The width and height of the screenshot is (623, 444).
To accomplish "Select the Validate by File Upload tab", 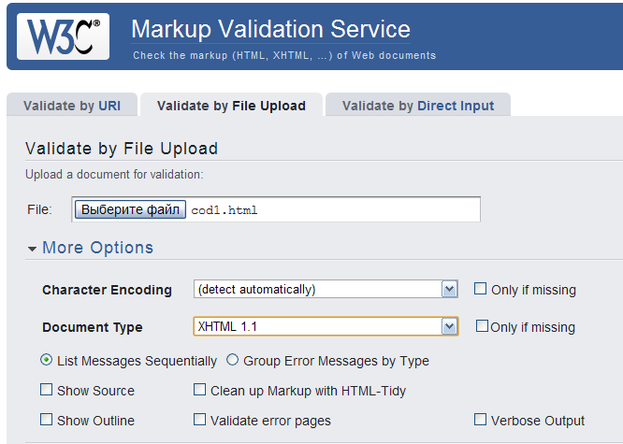I will (x=231, y=105).
